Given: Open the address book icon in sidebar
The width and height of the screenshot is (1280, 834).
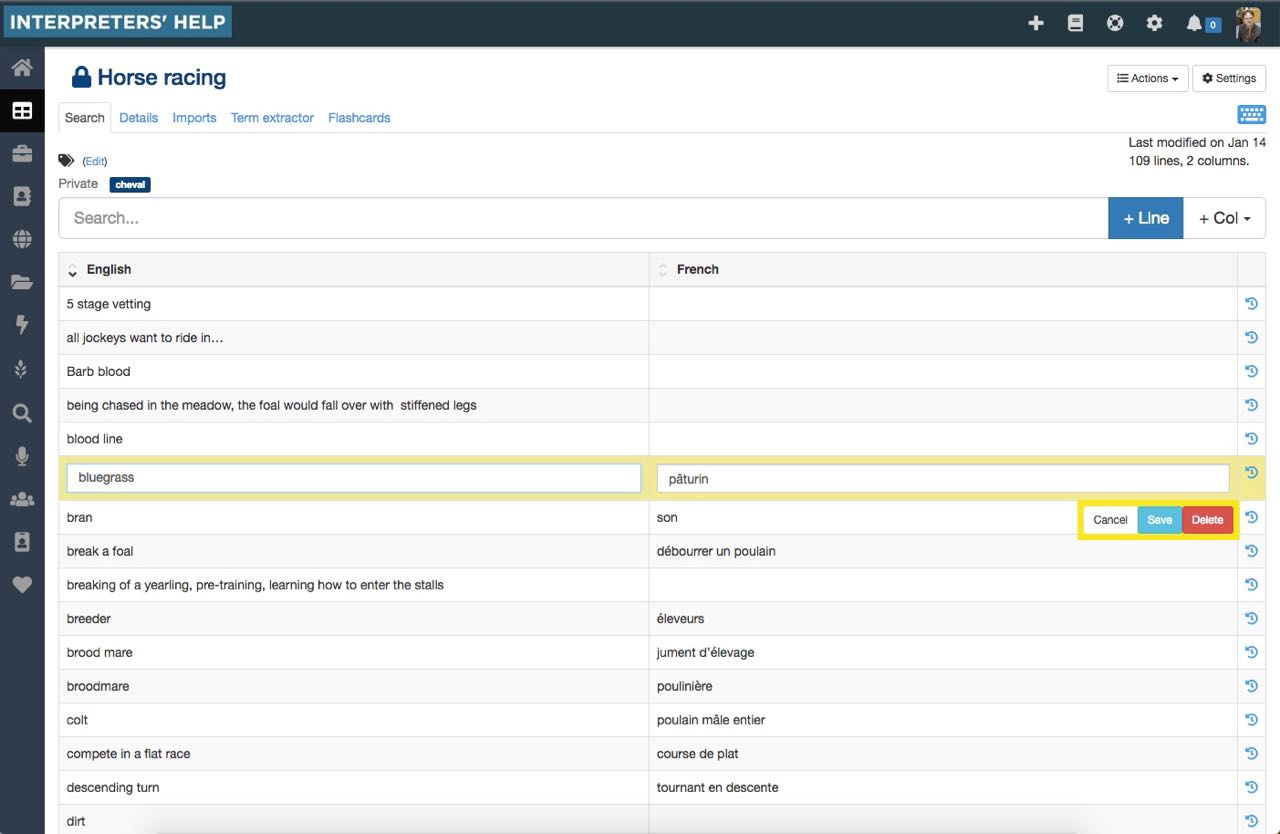Looking at the screenshot, I should tap(22, 542).
